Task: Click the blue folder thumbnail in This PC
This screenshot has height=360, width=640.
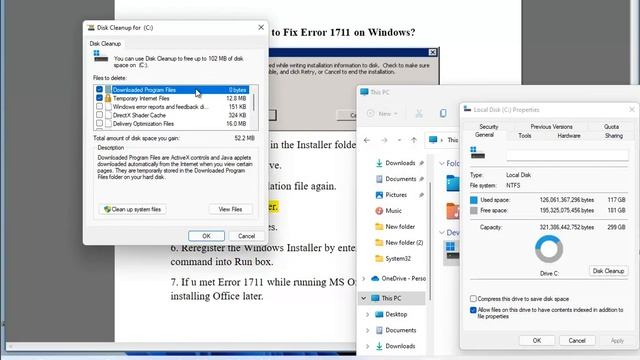Action: coord(452,183)
